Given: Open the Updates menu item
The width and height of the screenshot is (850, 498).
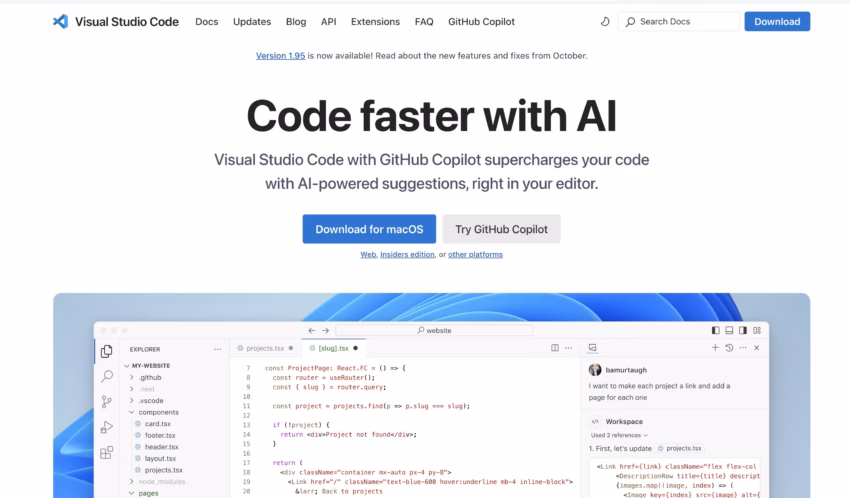Looking at the screenshot, I should (252, 22).
